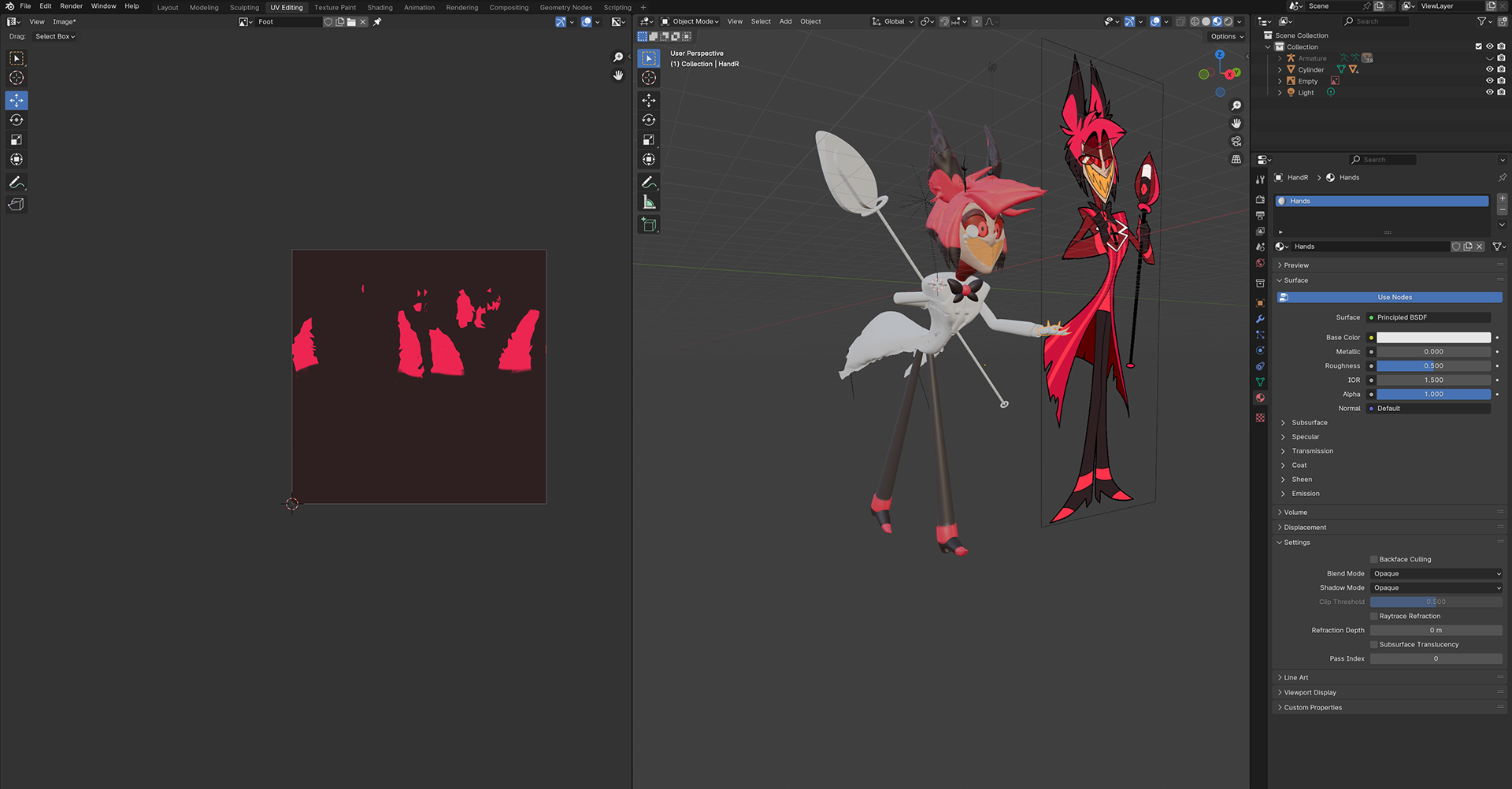Open the World properties tab

[x=1260, y=263]
